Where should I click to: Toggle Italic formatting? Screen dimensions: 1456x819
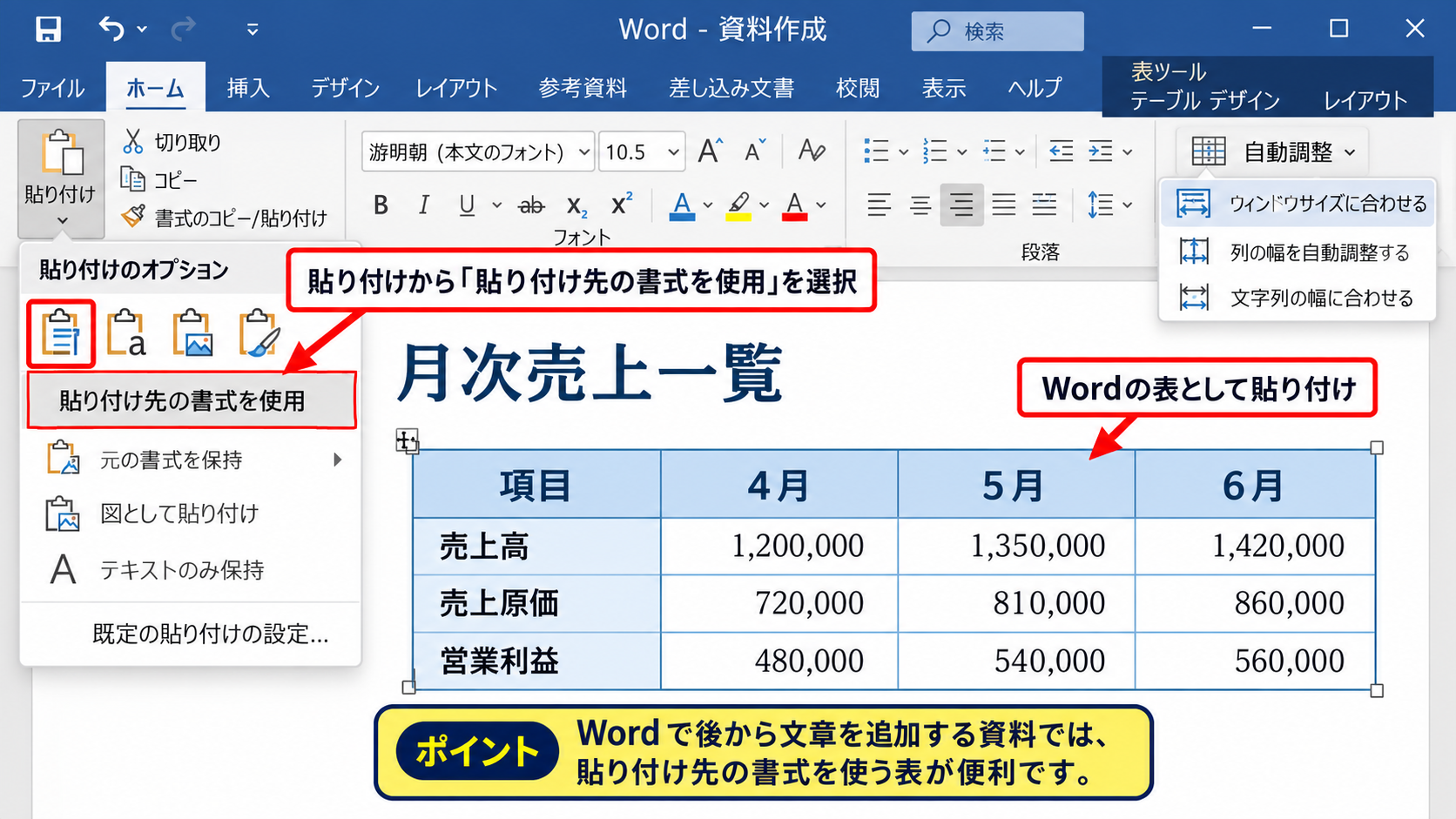click(x=423, y=205)
